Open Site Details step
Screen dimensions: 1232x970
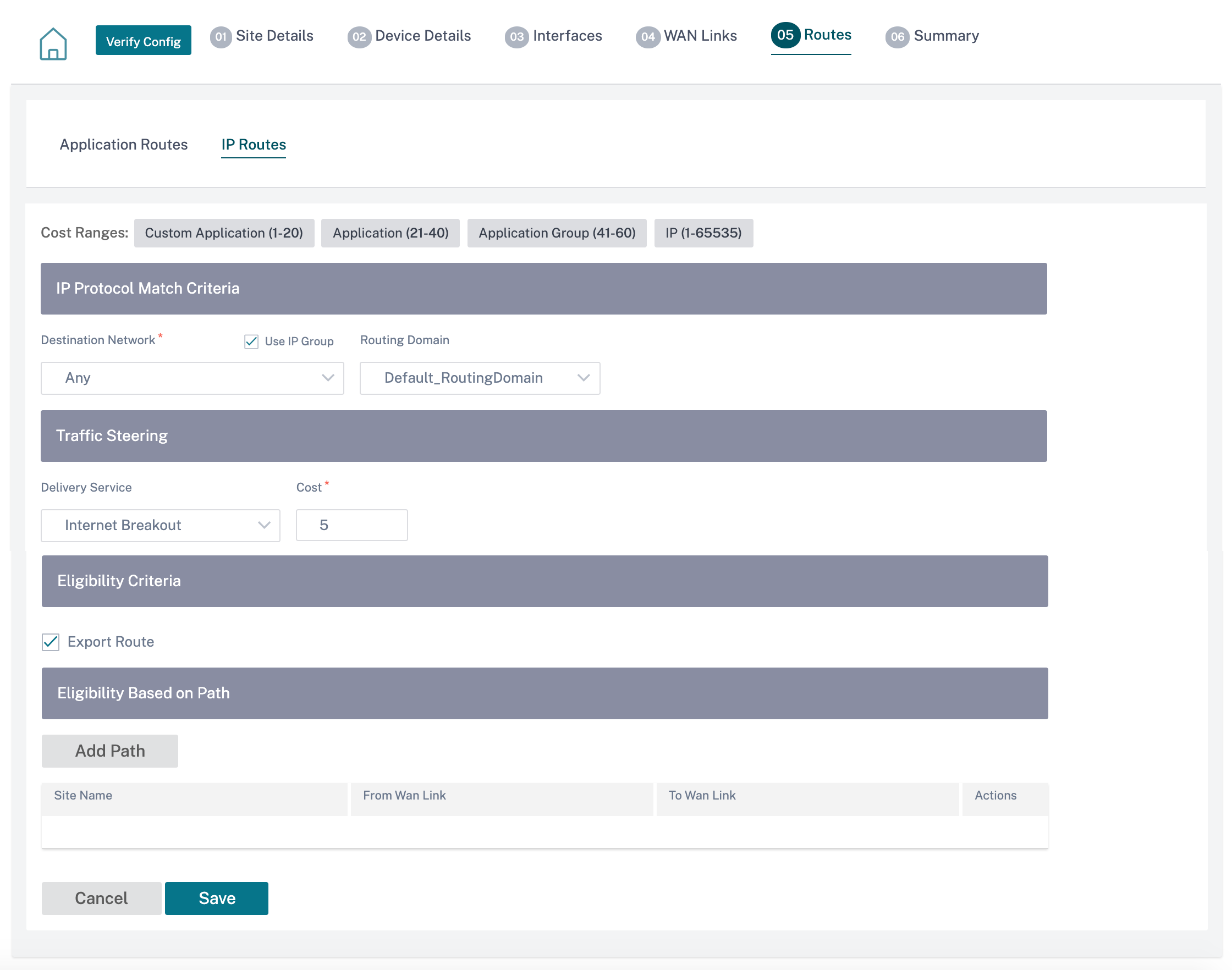pos(274,36)
